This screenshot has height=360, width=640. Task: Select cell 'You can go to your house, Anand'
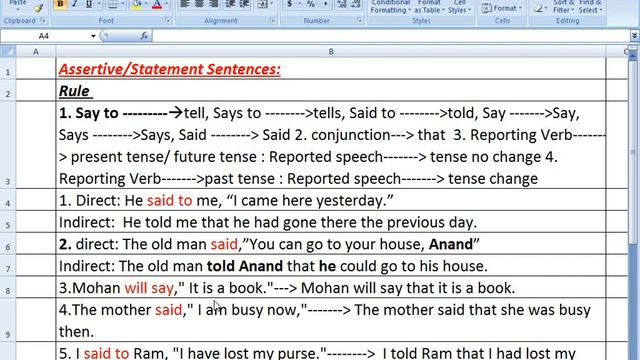[x=331, y=244]
